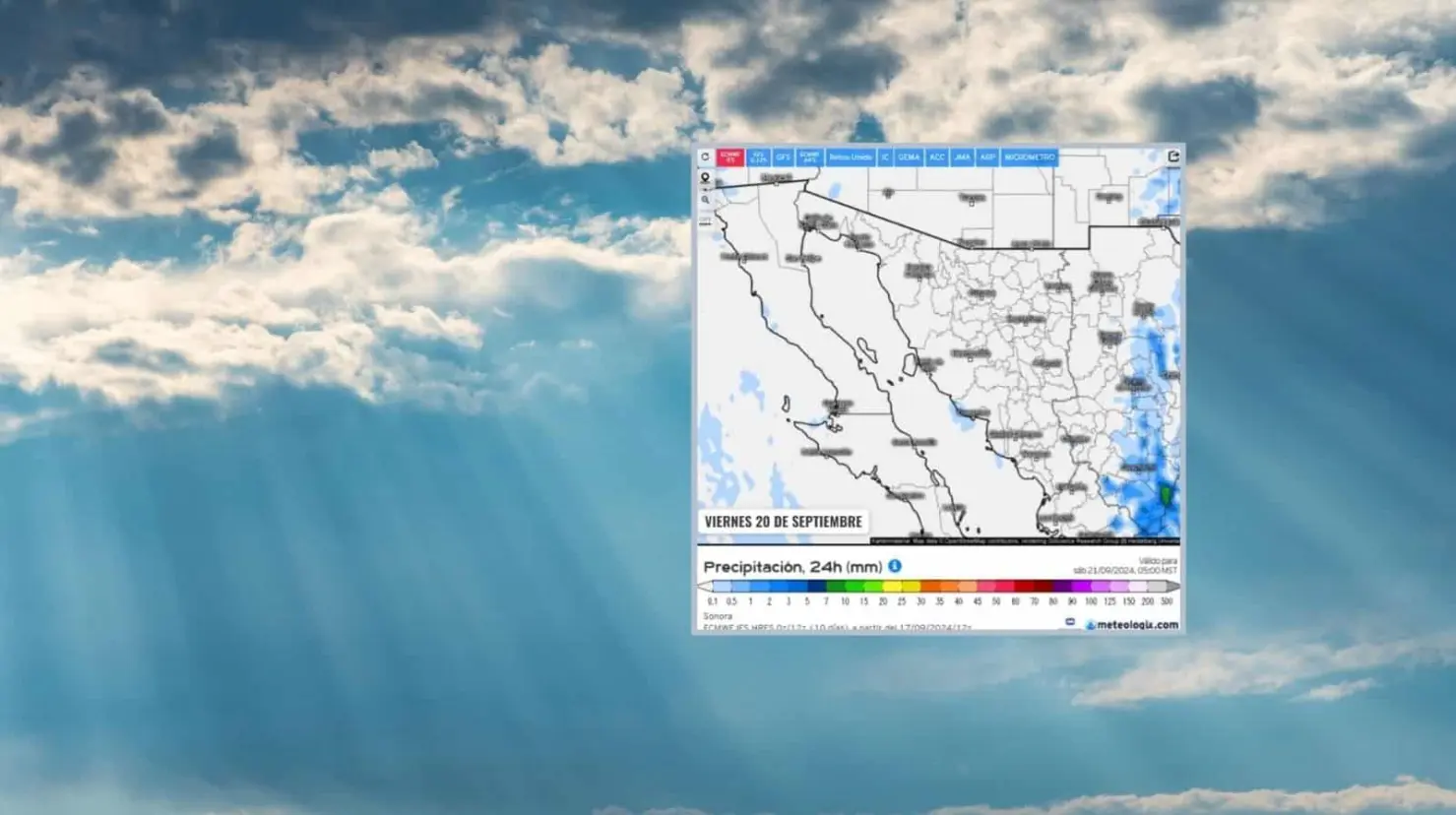The height and width of the screenshot is (815, 1456).
Task: Select the red ECMWF IFS model tab
Action: coord(730,157)
